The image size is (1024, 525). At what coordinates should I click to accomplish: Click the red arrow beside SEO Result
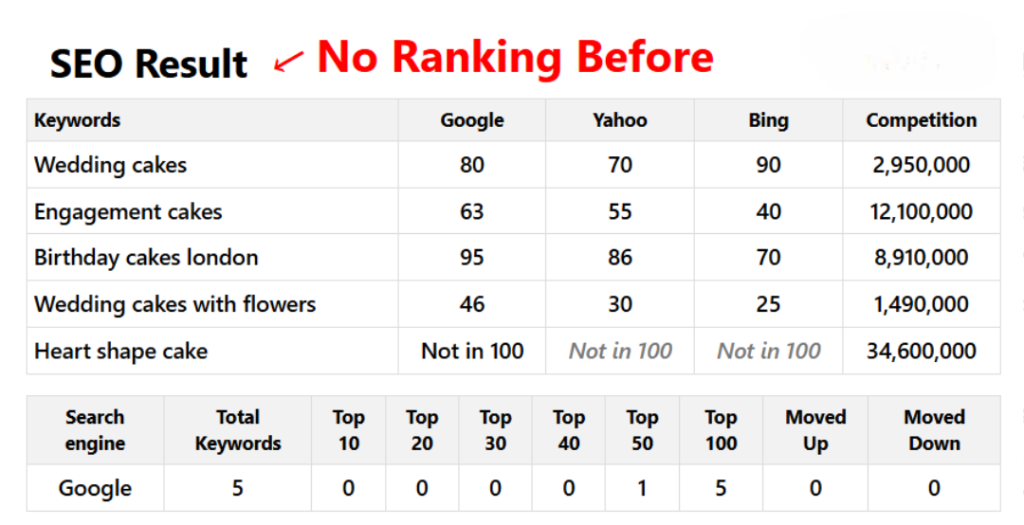(x=288, y=63)
